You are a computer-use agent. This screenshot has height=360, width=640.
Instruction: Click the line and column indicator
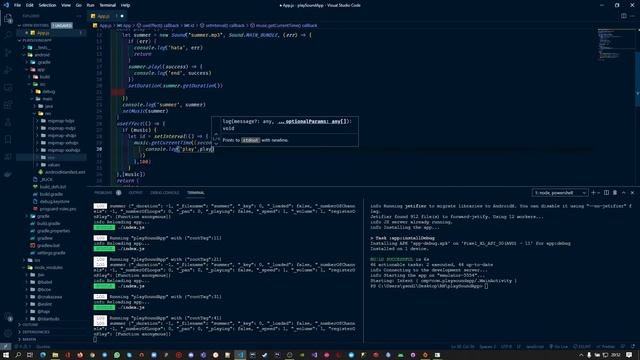click(x=463, y=347)
